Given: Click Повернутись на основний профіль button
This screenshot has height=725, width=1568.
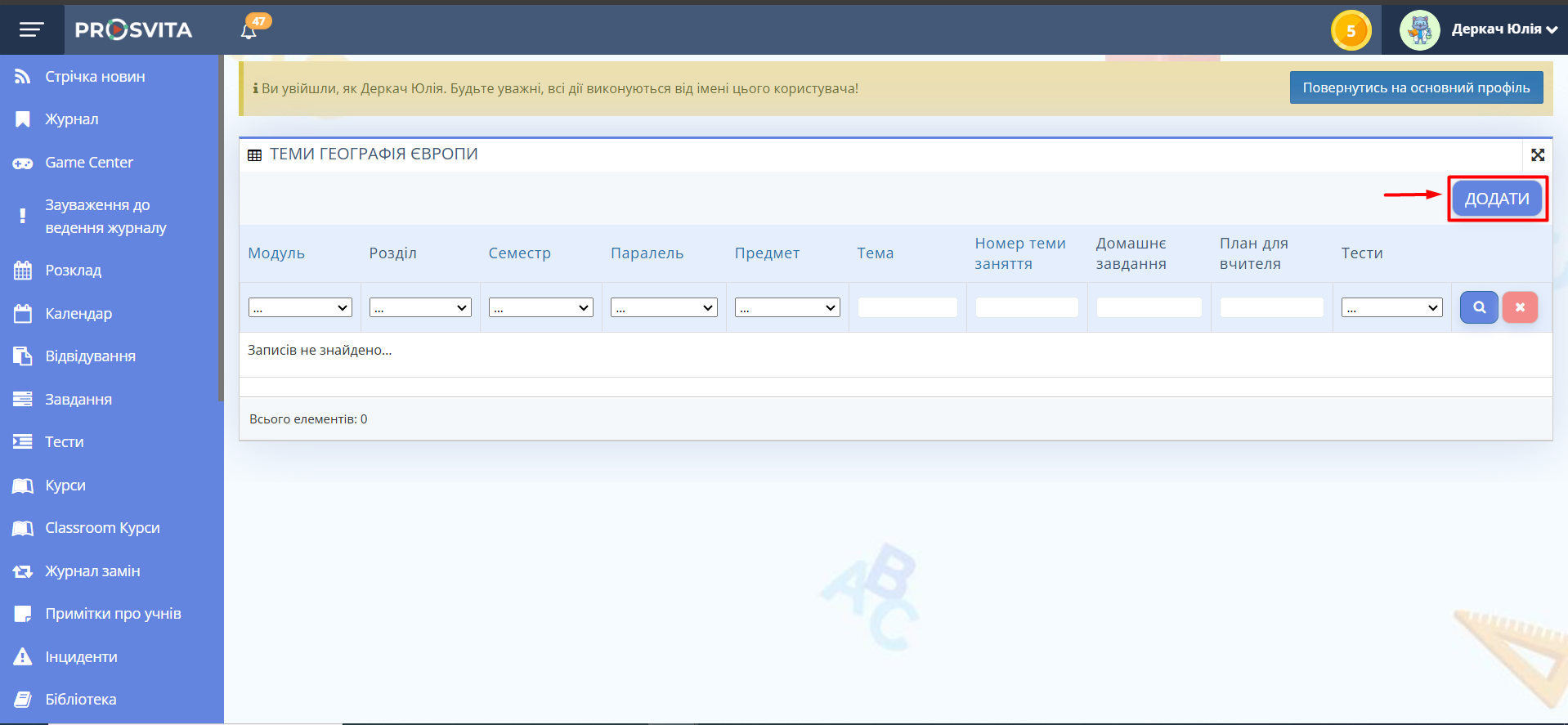Looking at the screenshot, I should coord(1416,87).
